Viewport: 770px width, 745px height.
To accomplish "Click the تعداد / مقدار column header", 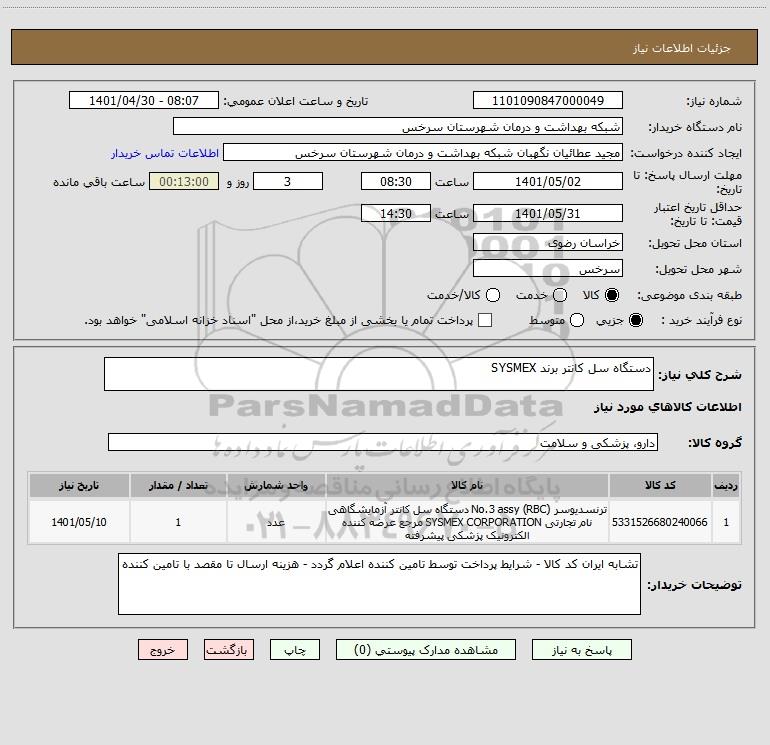I will [178, 485].
